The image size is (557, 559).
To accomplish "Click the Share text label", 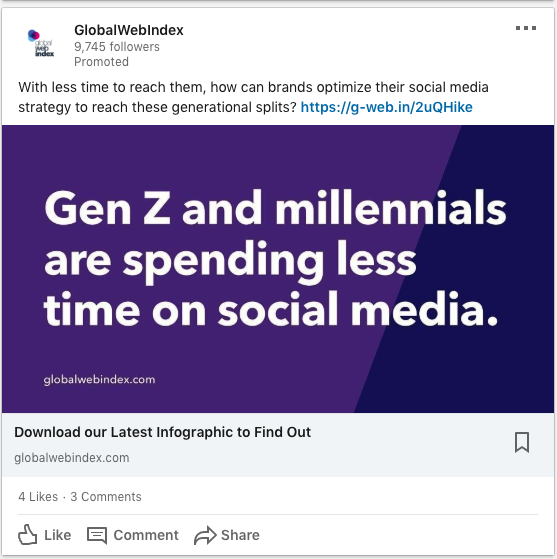I will tap(240, 535).
